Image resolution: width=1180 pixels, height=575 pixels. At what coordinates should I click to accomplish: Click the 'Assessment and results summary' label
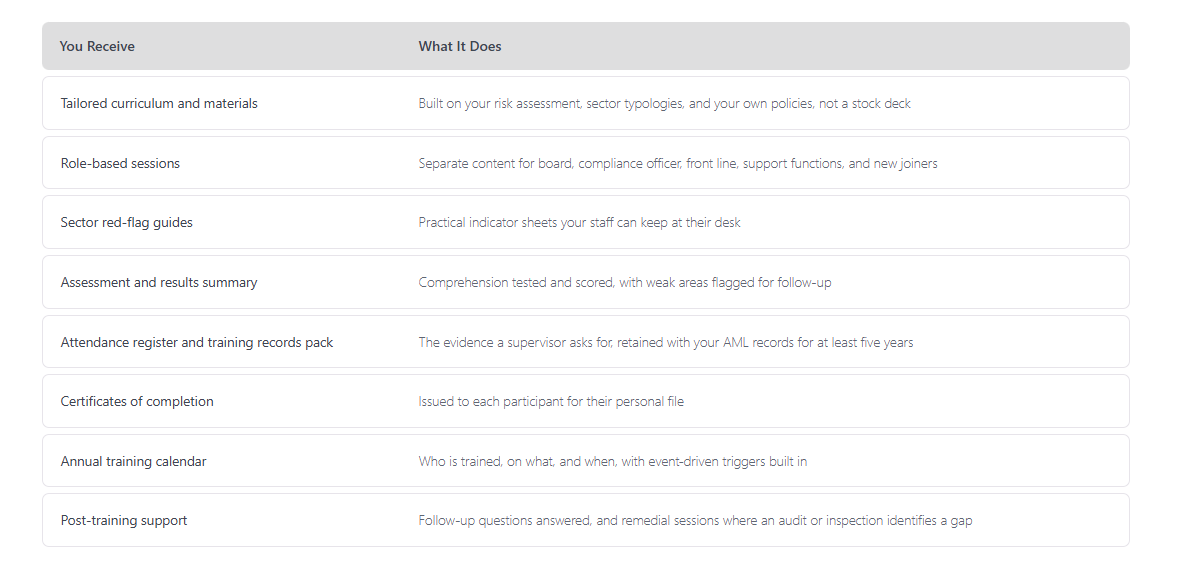click(159, 282)
